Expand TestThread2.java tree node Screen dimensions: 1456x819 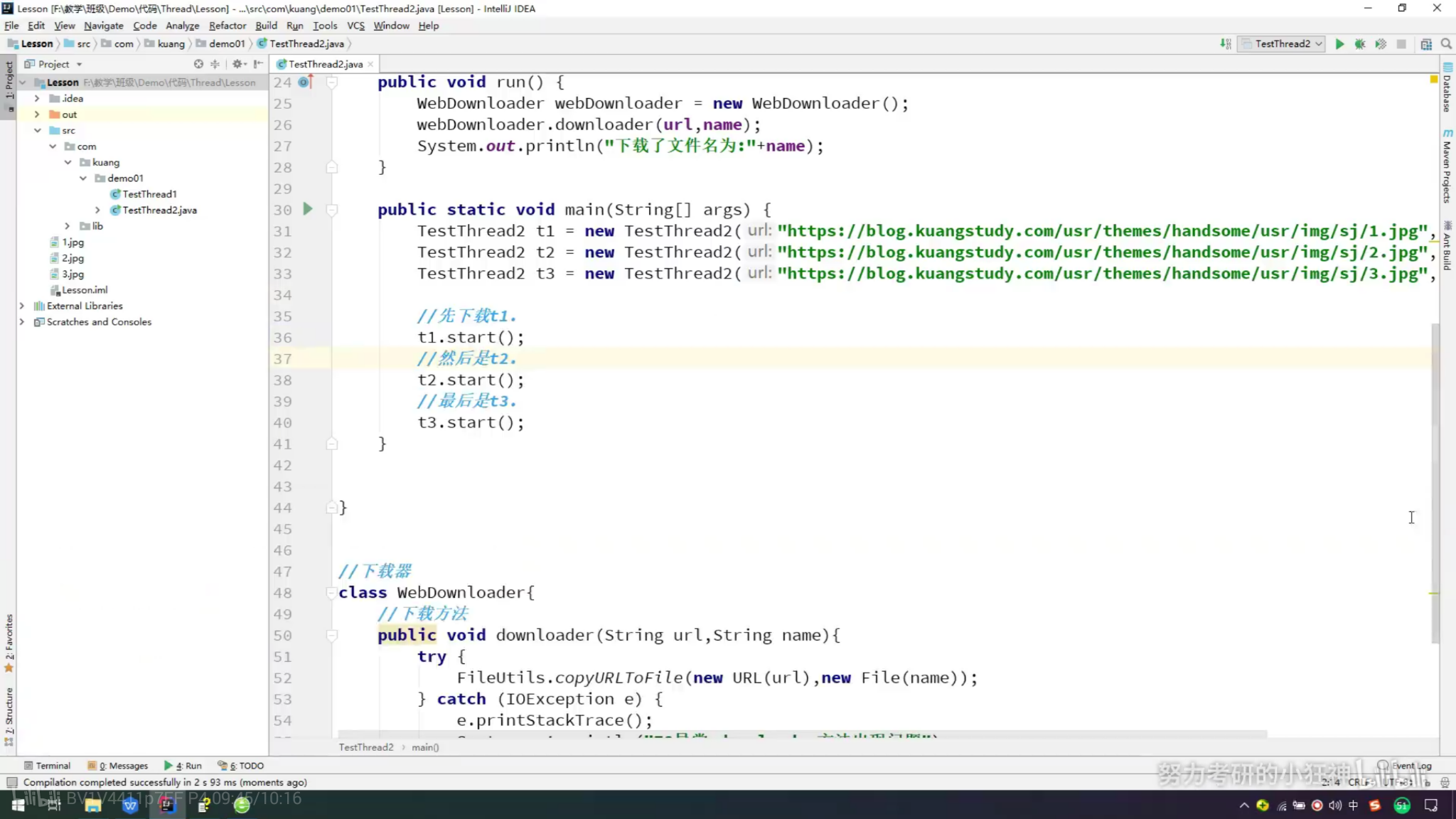[97, 210]
